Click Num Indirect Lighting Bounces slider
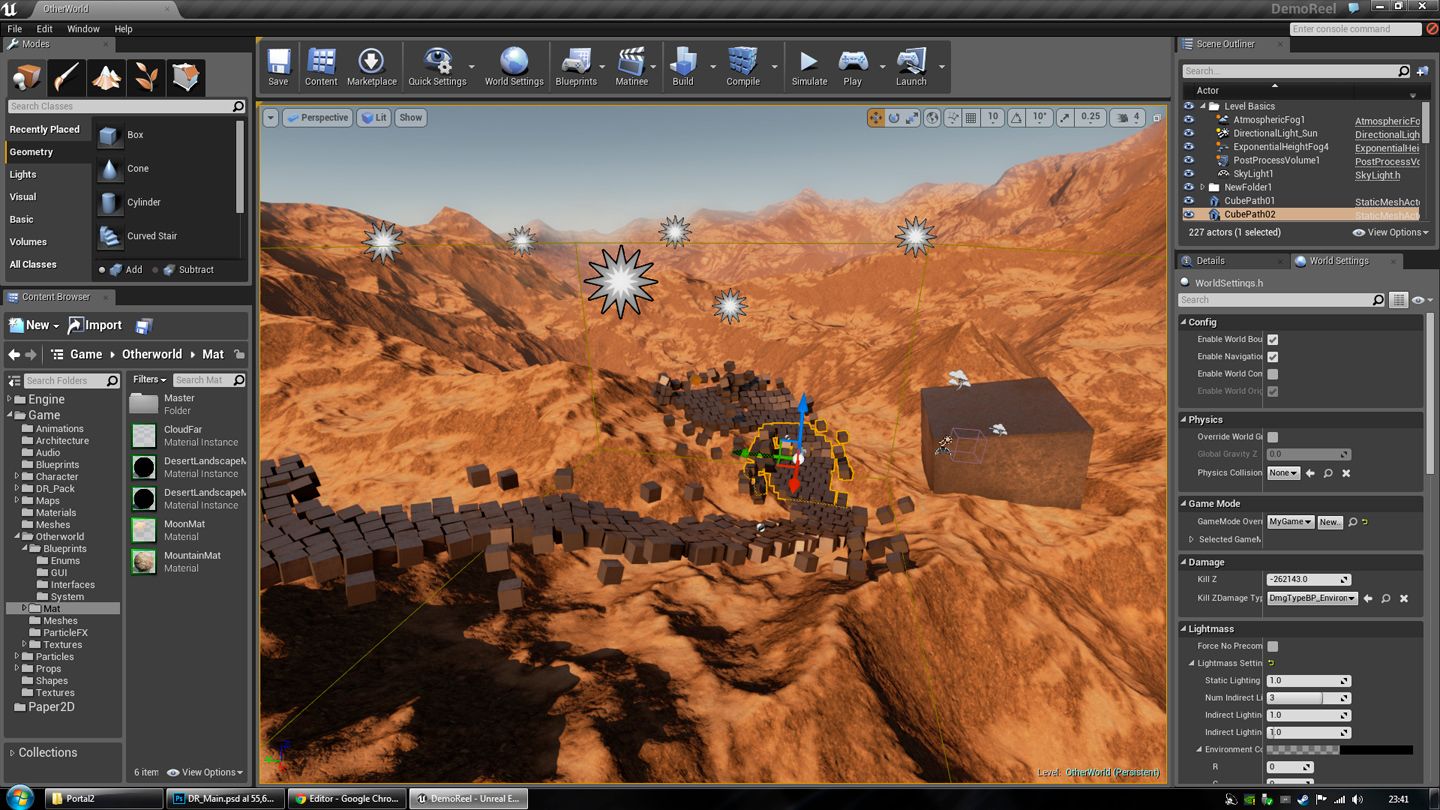Image resolution: width=1440 pixels, height=810 pixels. pyautogui.click(x=1309, y=698)
